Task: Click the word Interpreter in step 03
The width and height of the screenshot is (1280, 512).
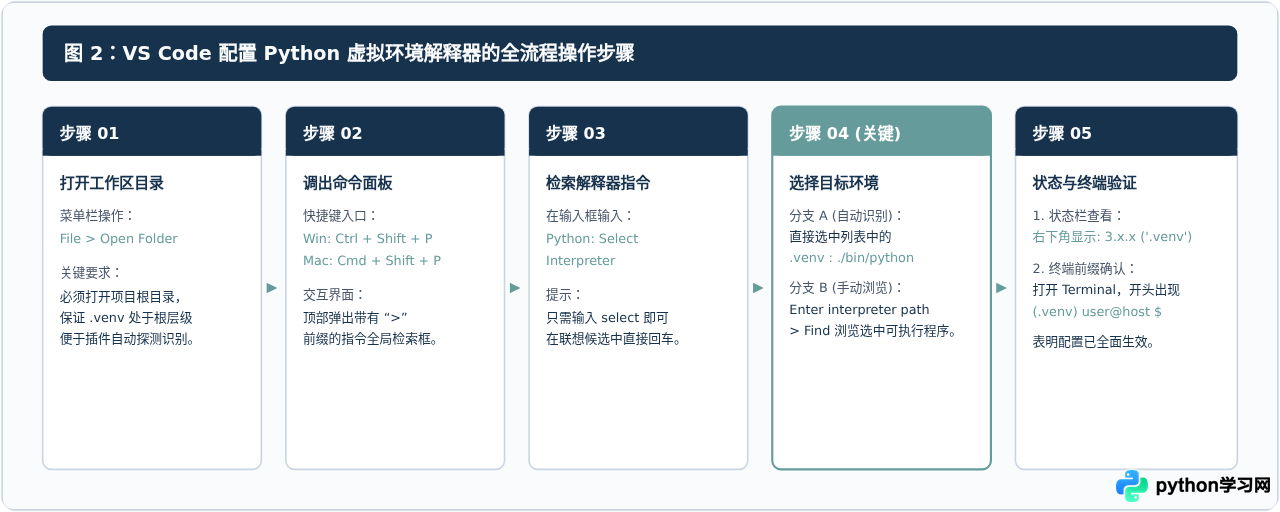Action: [581, 261]
